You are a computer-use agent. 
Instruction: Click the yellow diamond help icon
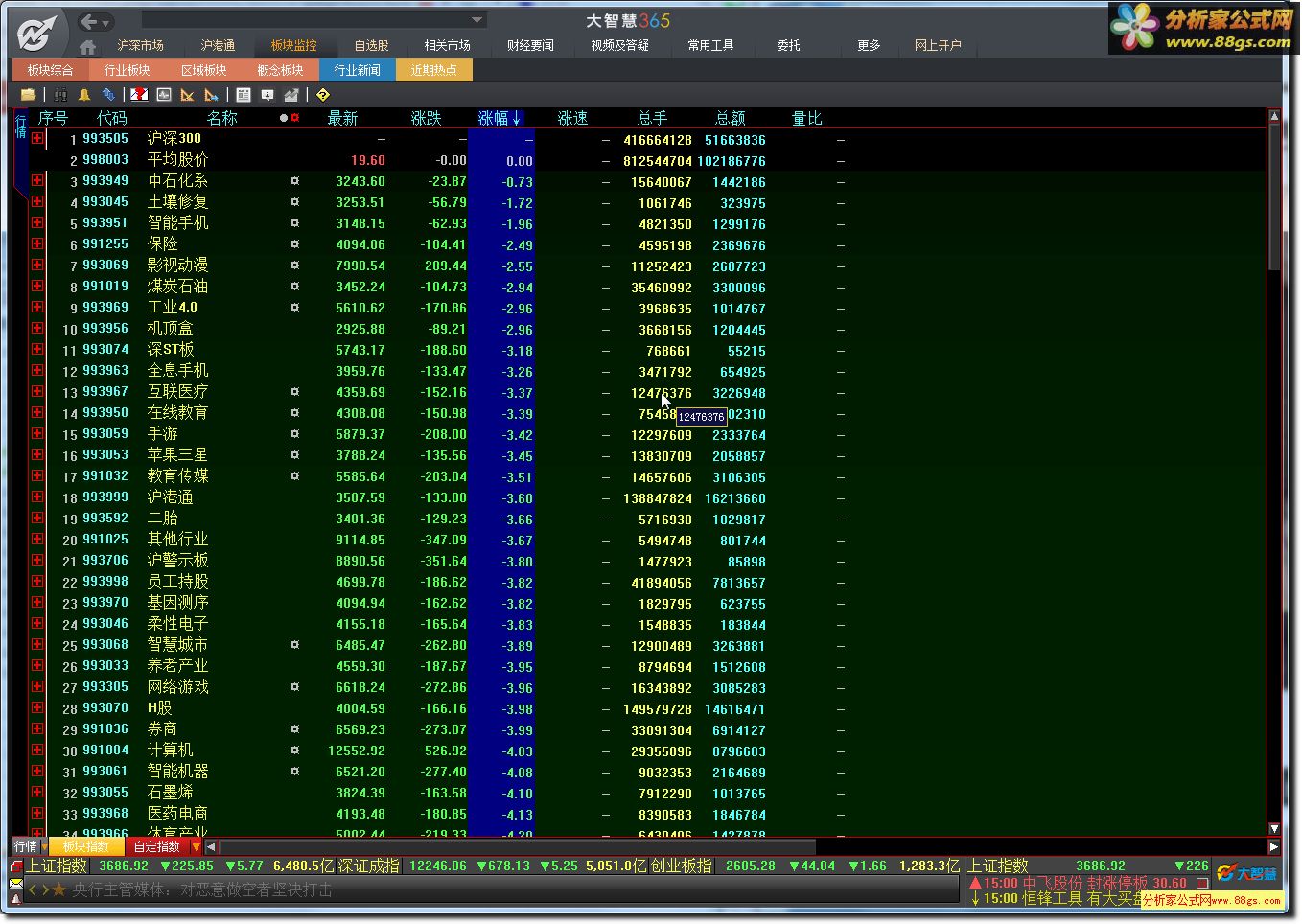click(x=323, y=94)
